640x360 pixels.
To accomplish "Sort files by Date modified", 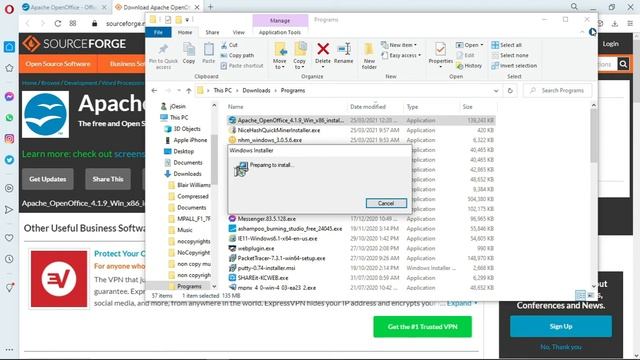I will (x=368, y=107).
